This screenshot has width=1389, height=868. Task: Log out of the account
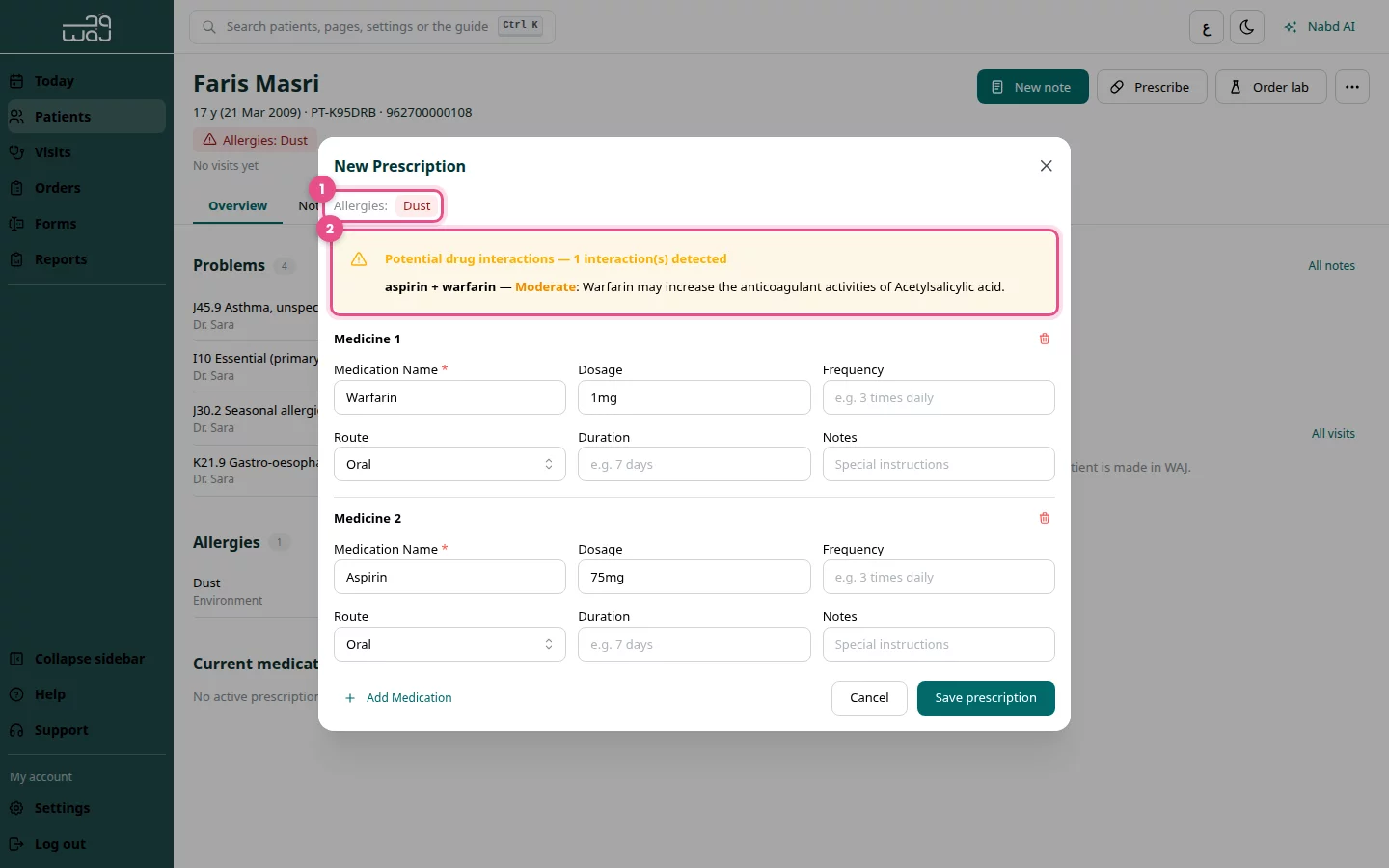tap(87, 844)
